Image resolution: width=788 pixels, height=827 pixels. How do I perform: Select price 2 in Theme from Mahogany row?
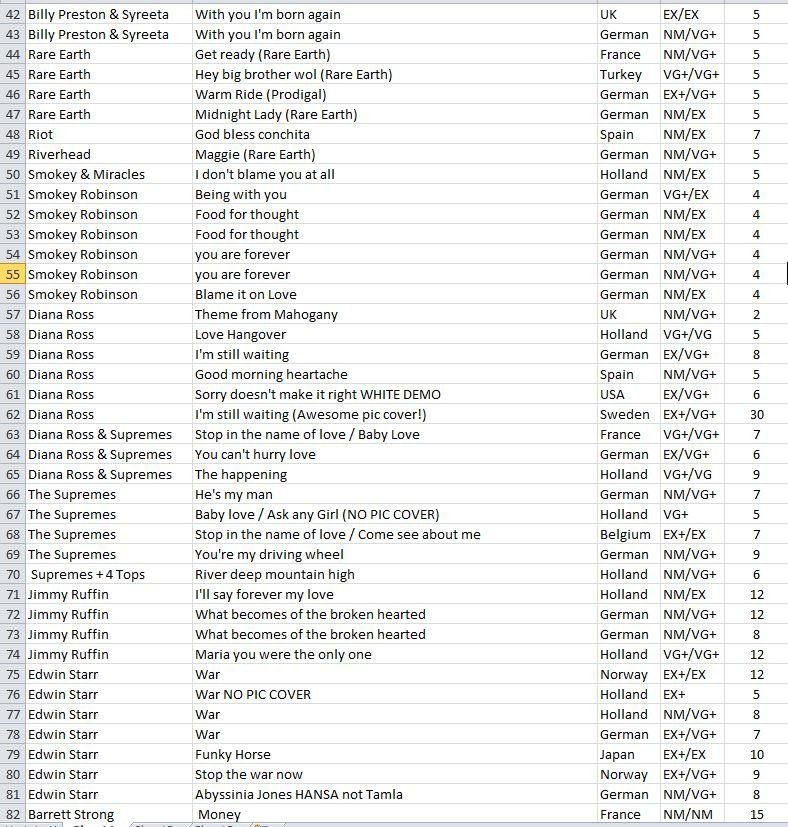756,314
